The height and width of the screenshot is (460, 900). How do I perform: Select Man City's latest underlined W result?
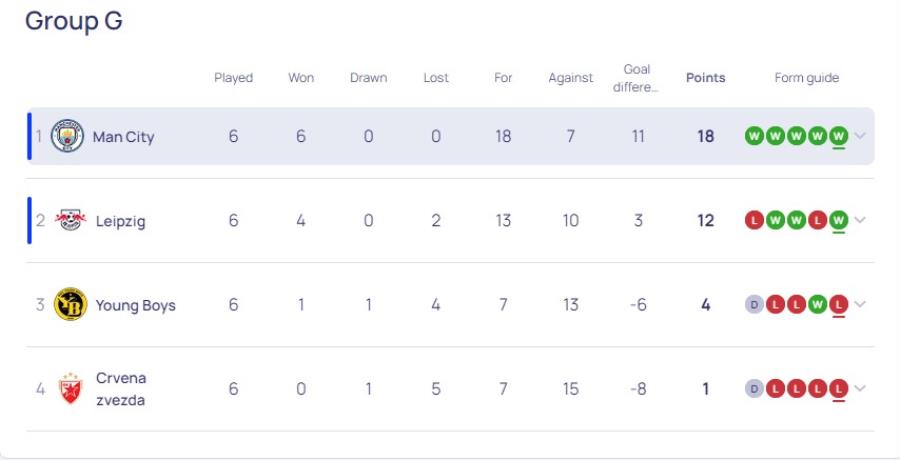coord(839,136)
